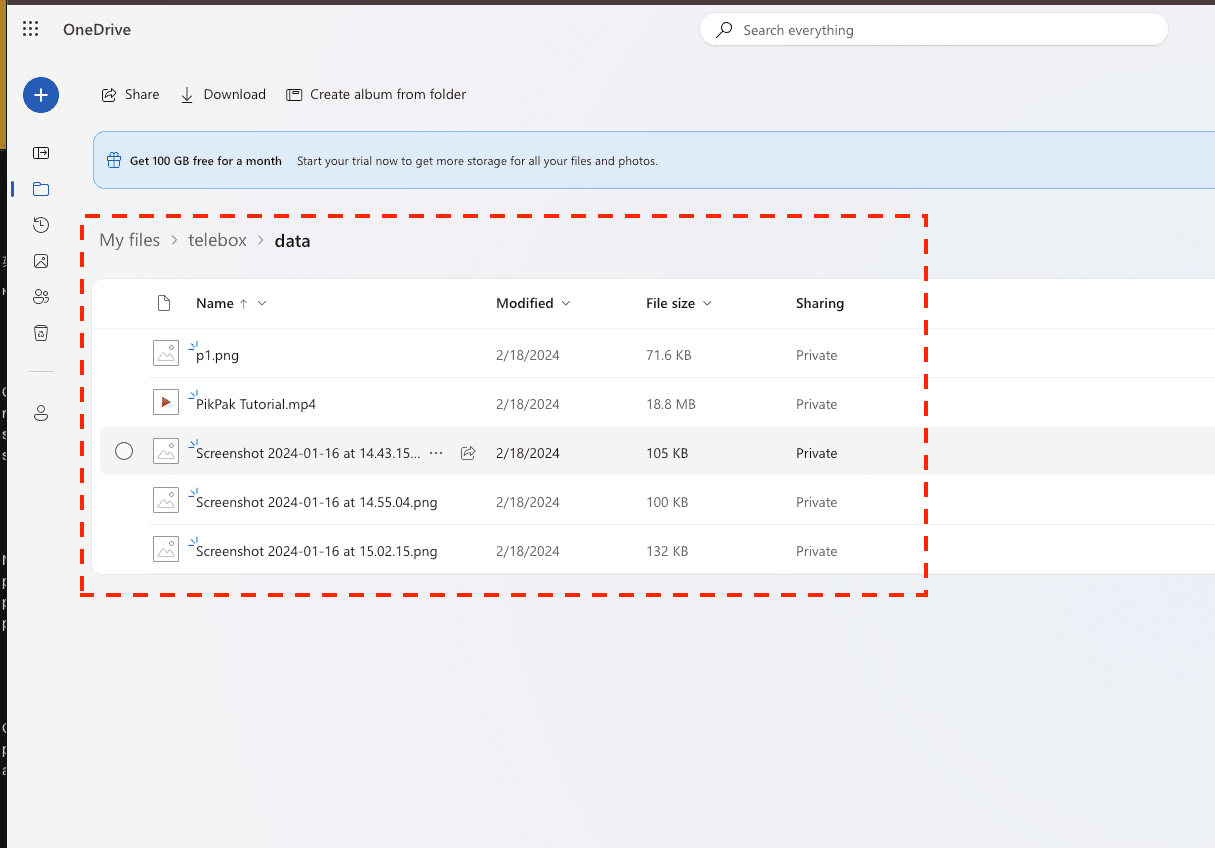Open Screenshot 2024-01-16 at 15.02.15.png

pyautogui.click(x=317, y=551)
